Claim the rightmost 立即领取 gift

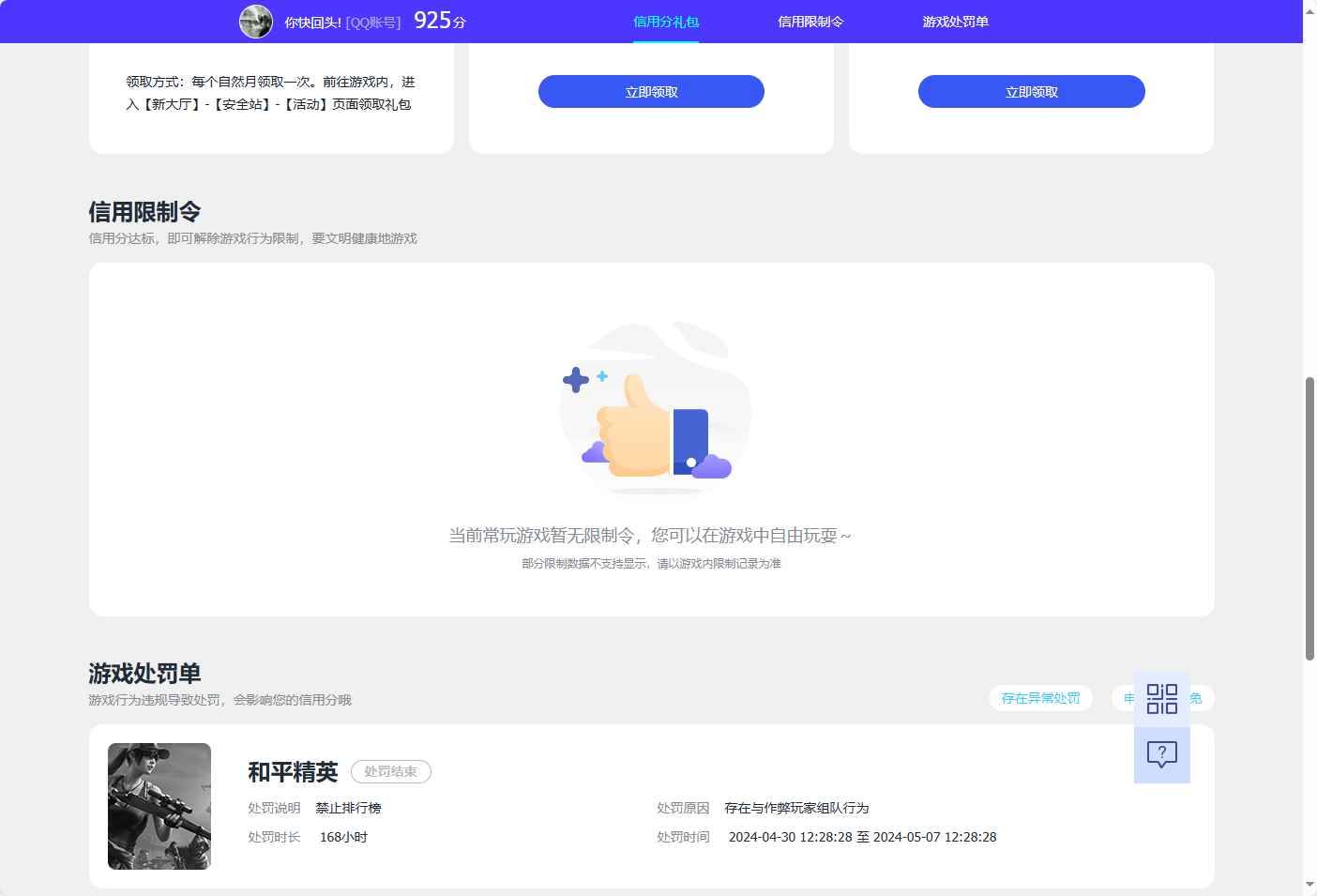pos(1030,91)
